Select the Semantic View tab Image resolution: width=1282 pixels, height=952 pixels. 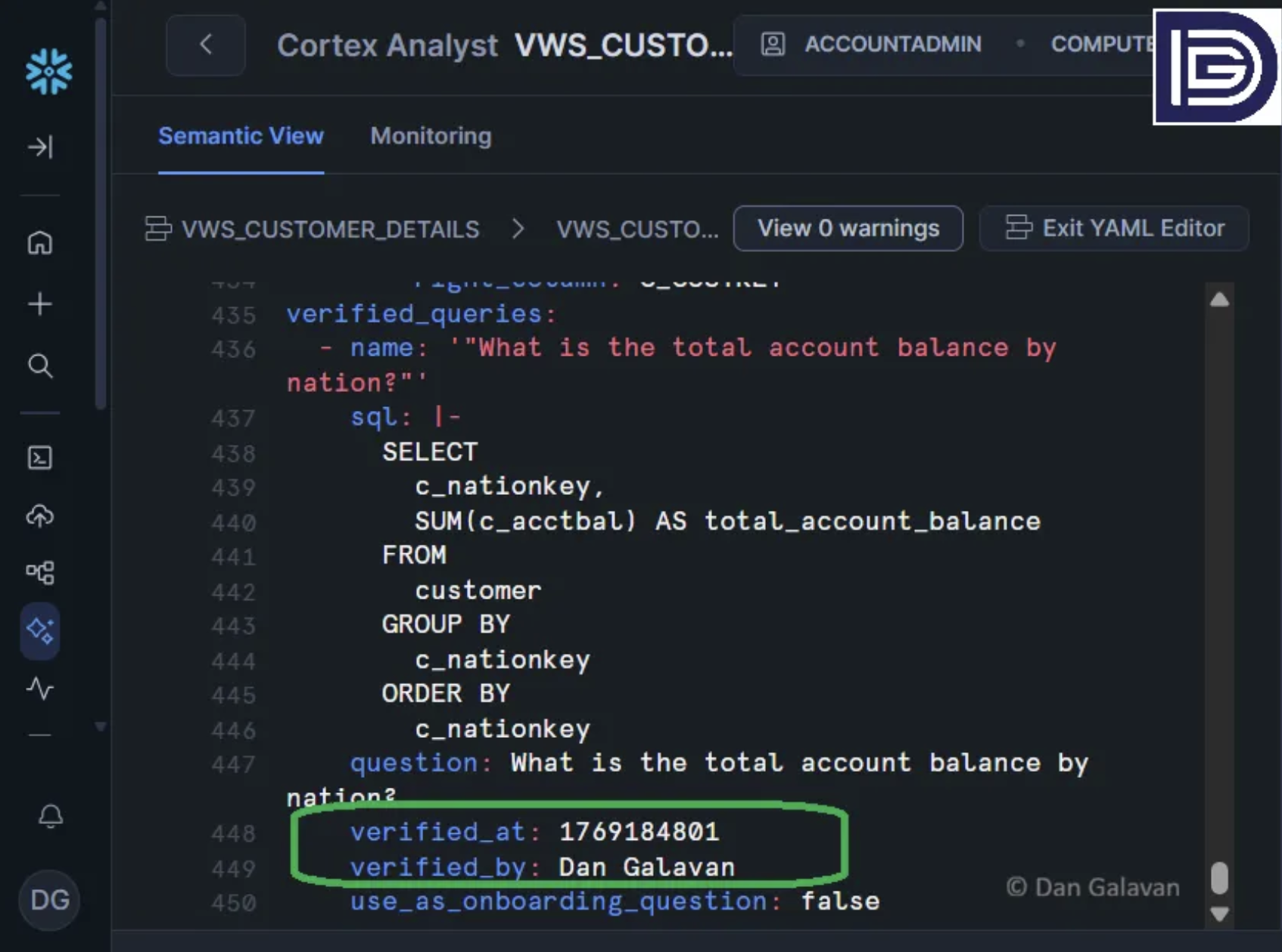(x=241, y=136)
